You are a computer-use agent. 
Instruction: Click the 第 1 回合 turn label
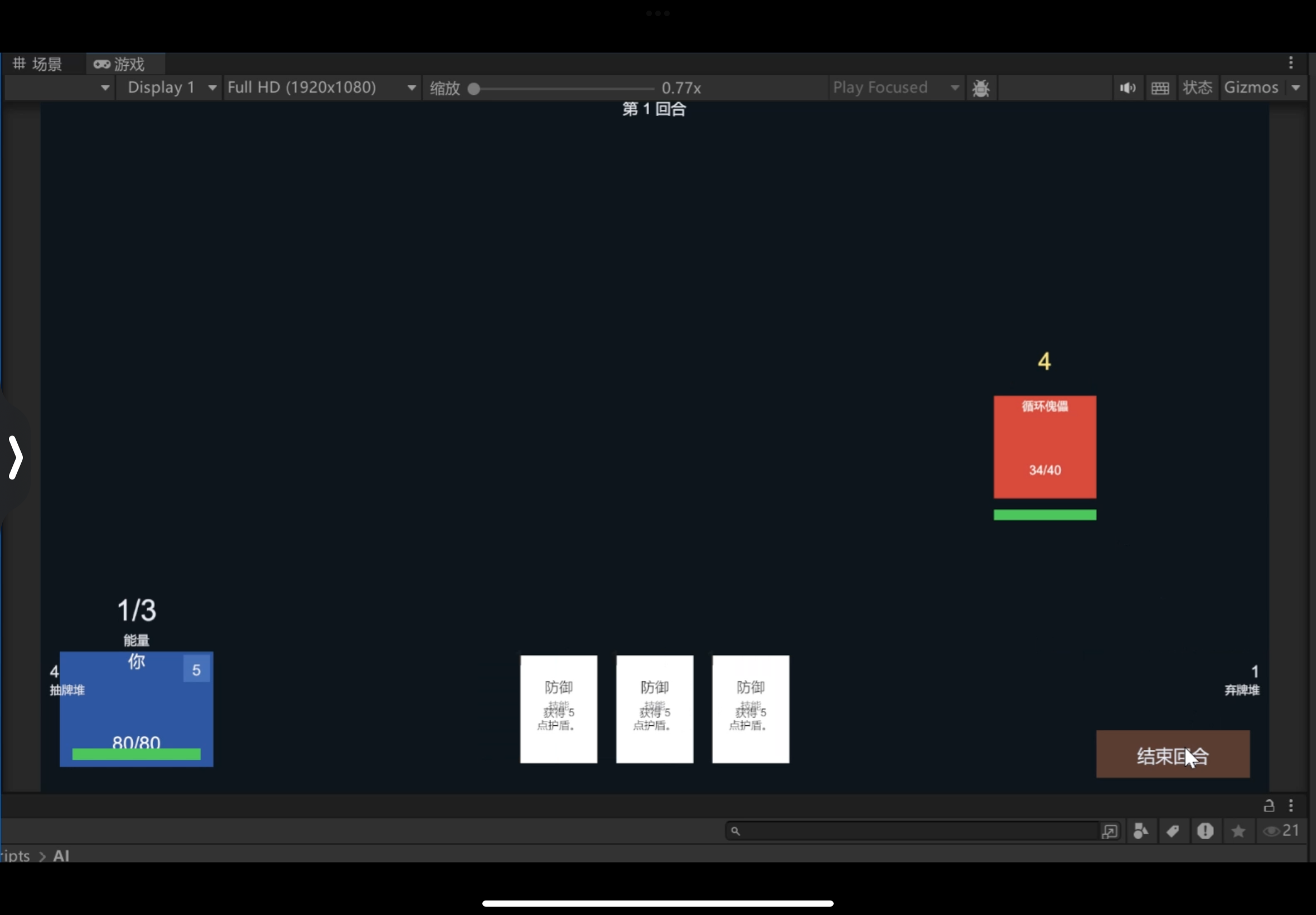click(654, 109)
